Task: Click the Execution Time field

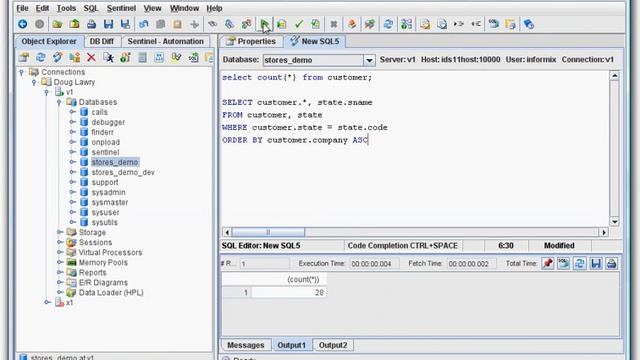Action: point(373,264)
